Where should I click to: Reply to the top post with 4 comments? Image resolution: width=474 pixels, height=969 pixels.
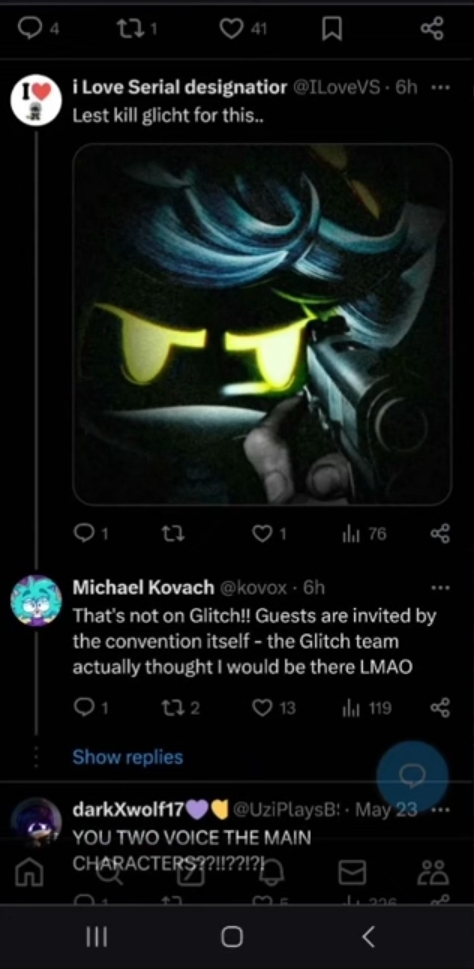[x=28, y=28]
